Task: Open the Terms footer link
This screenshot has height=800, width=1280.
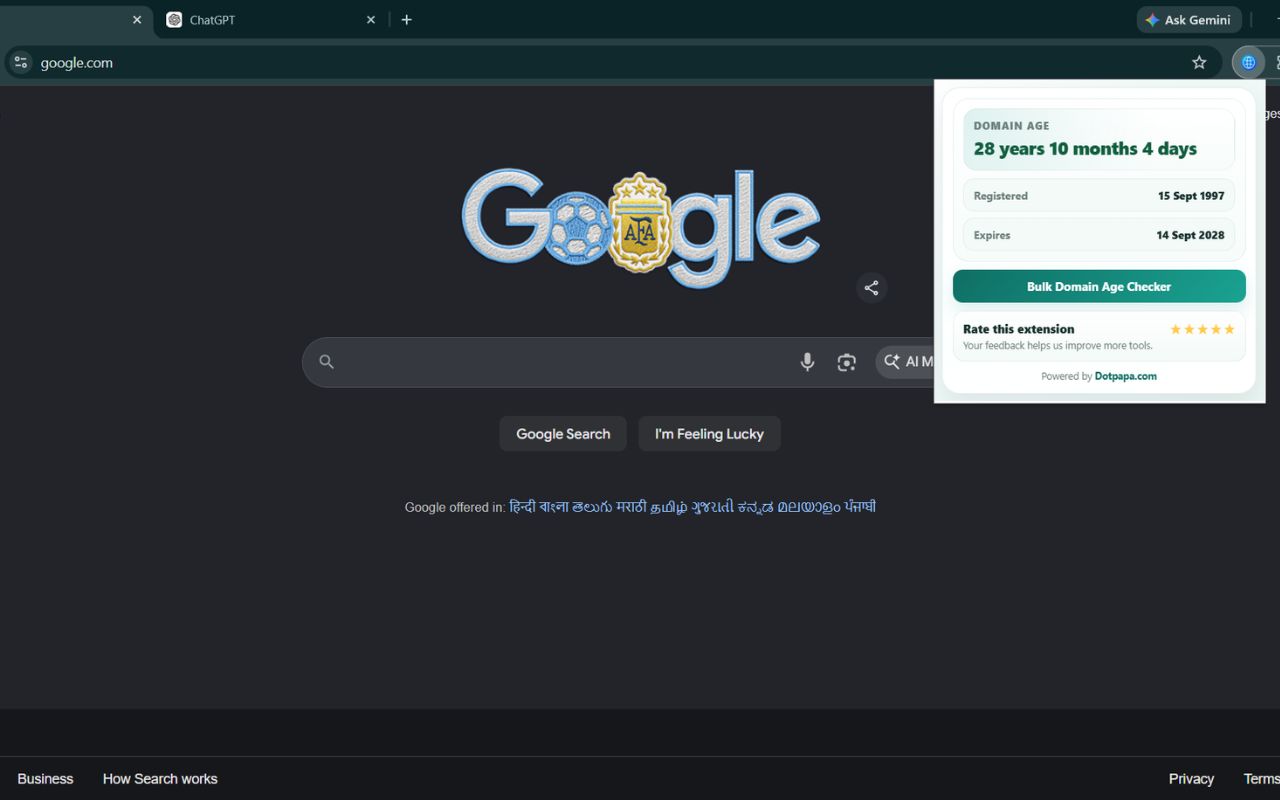Action: (1261, 779)
